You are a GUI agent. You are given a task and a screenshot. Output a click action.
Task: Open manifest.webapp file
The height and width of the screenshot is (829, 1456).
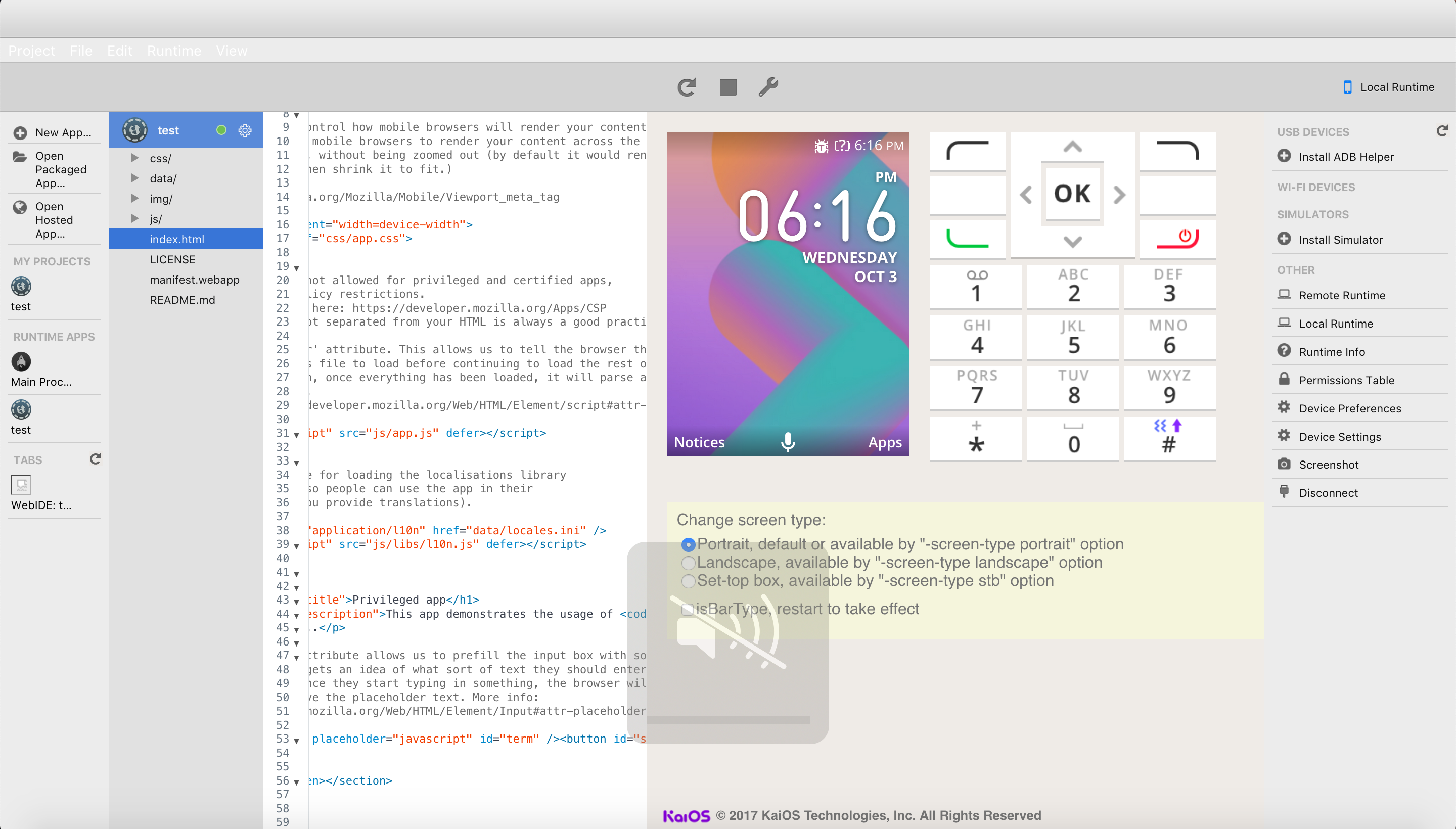tap(194, 280)
